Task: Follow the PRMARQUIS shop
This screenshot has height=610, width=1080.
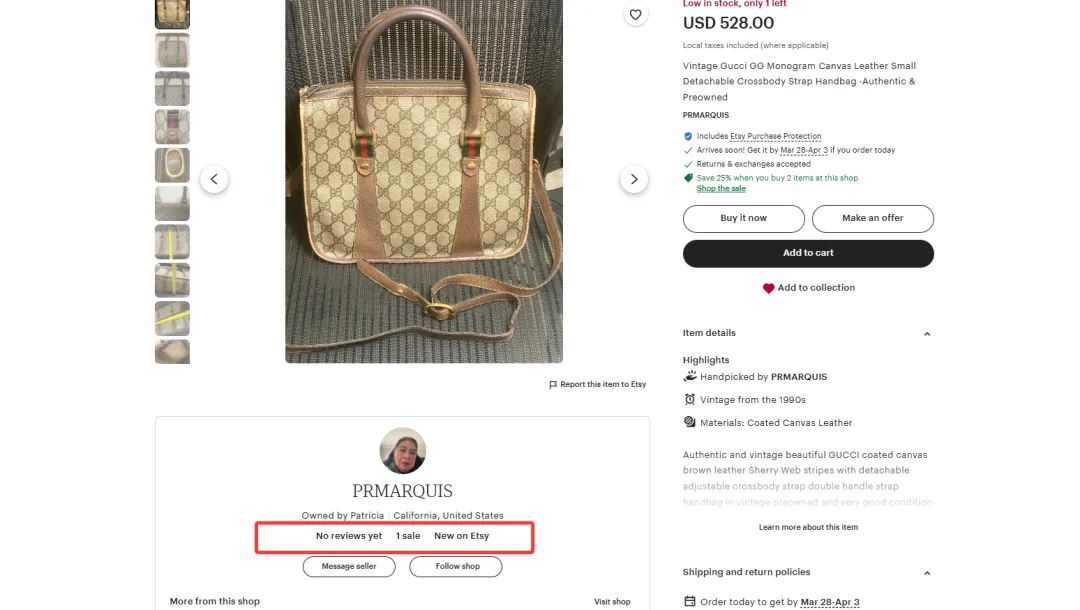Action: [x=457, y=566]
